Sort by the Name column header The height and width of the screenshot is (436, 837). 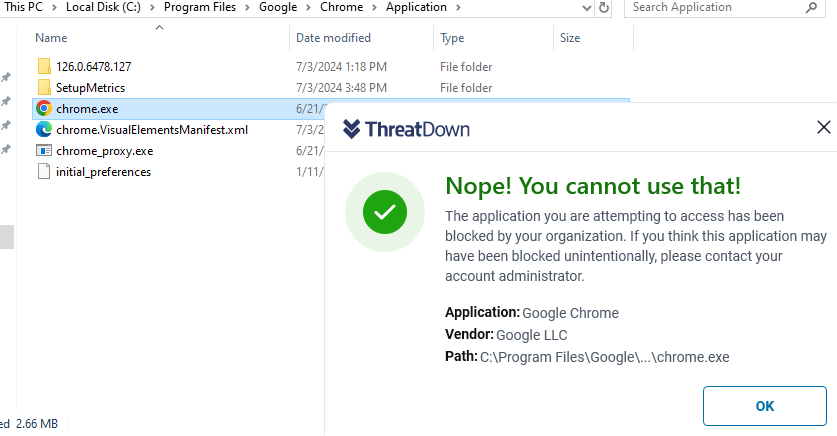pyautogui.click(x=51, y=38)
